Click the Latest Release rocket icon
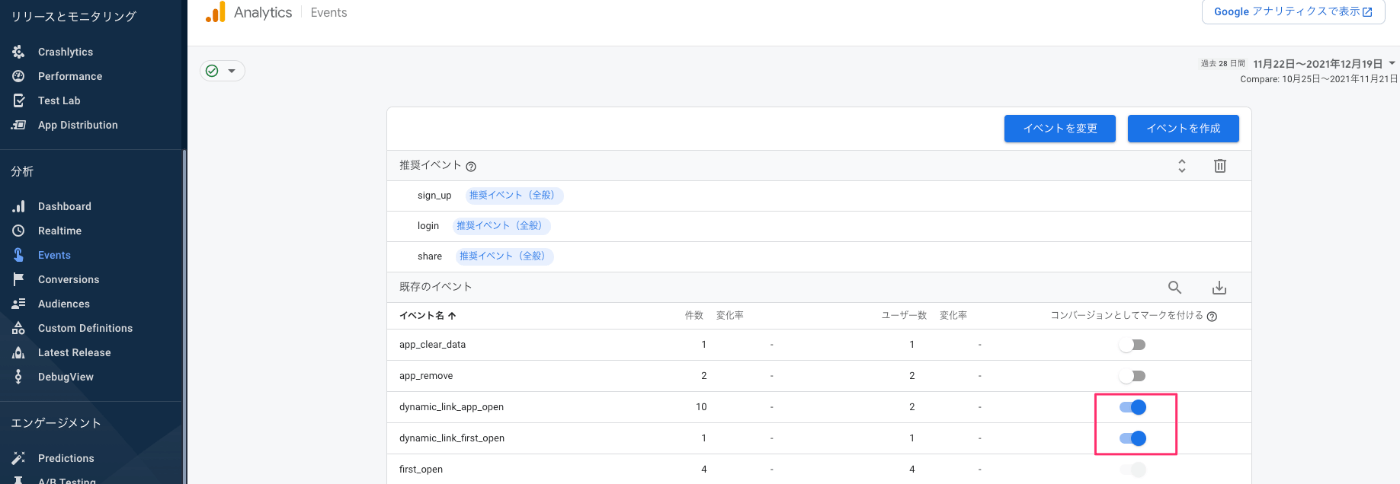The image size is (1400, 484). pos(18,353)
